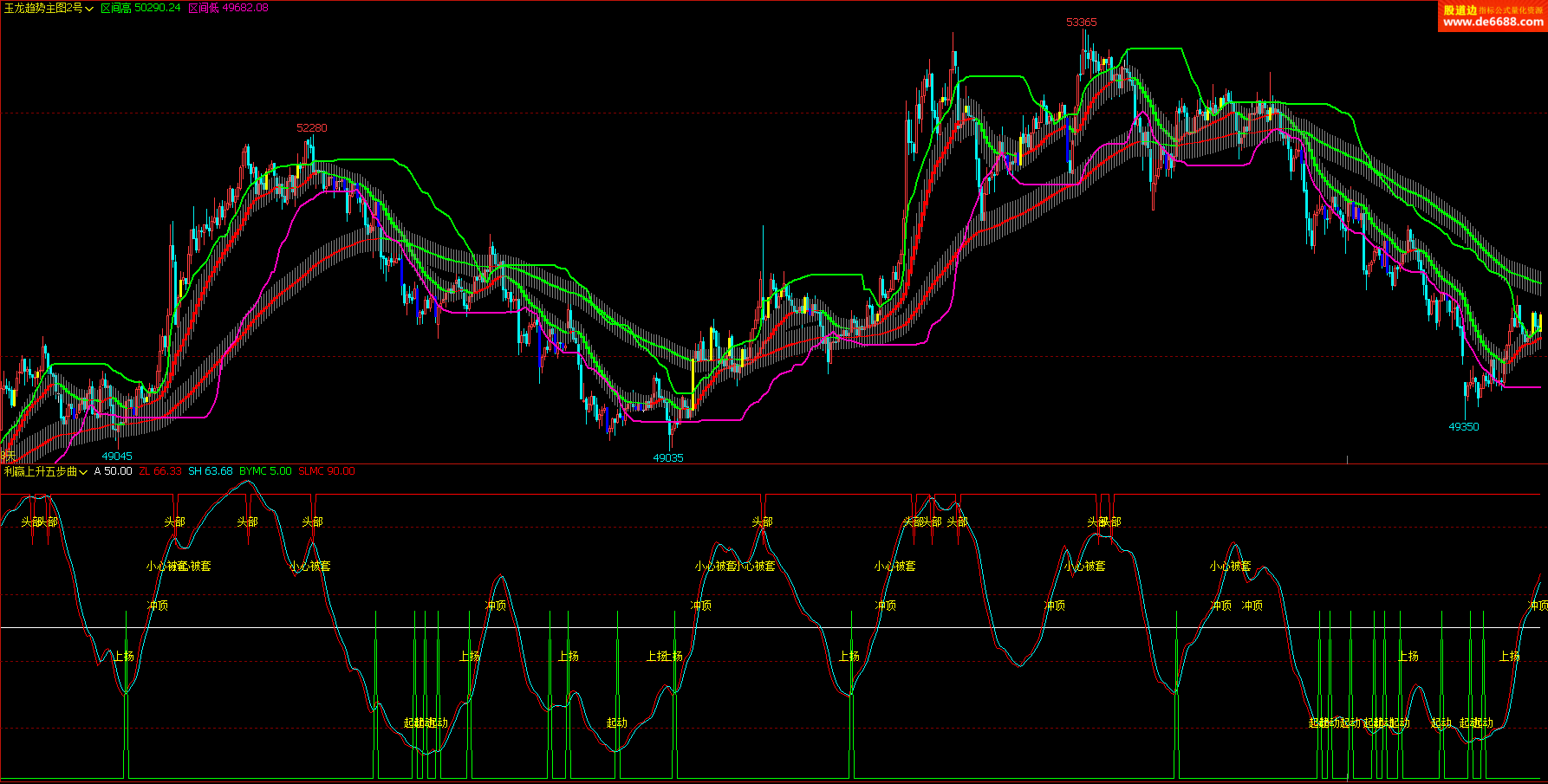The width and height of the screenshot is (1548, 784).
Task: Open the www.de6688.com watermark link
Action: 1493,22
